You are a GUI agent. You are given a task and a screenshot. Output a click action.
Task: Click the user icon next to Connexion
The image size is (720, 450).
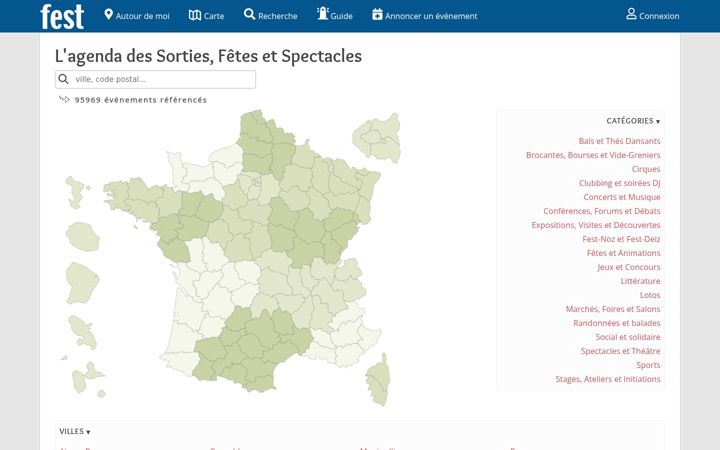tap(631, 14)
